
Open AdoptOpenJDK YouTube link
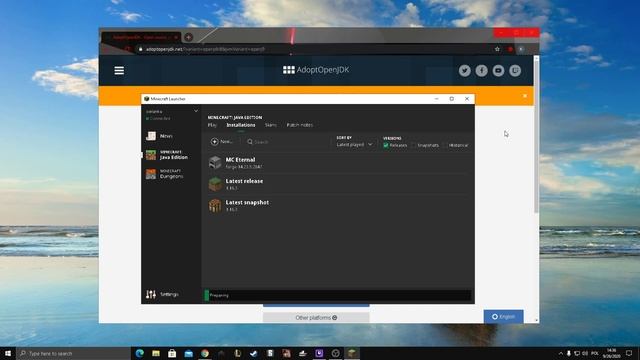pos(498,71)
